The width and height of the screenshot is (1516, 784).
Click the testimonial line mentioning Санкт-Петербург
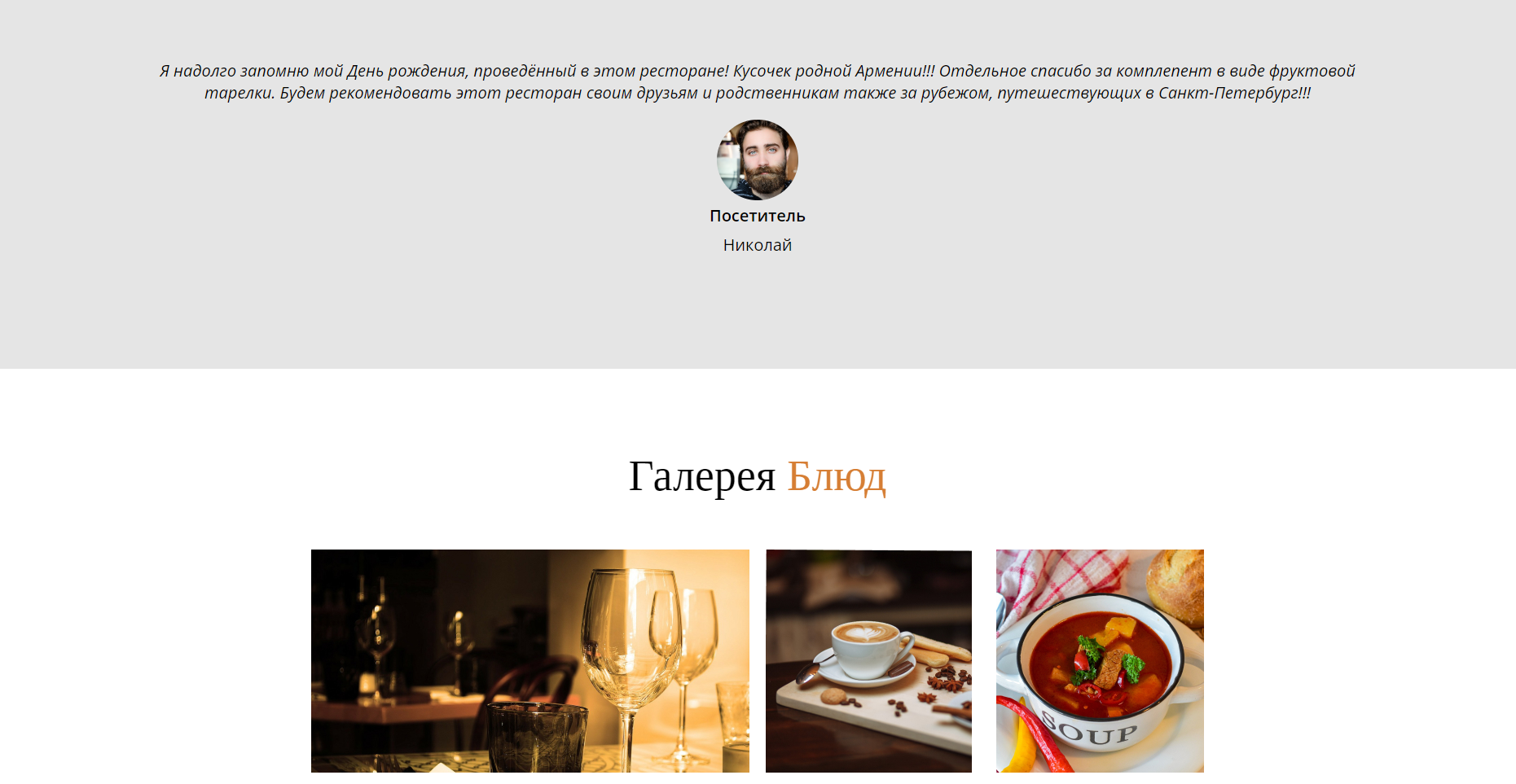click(758, 93)
